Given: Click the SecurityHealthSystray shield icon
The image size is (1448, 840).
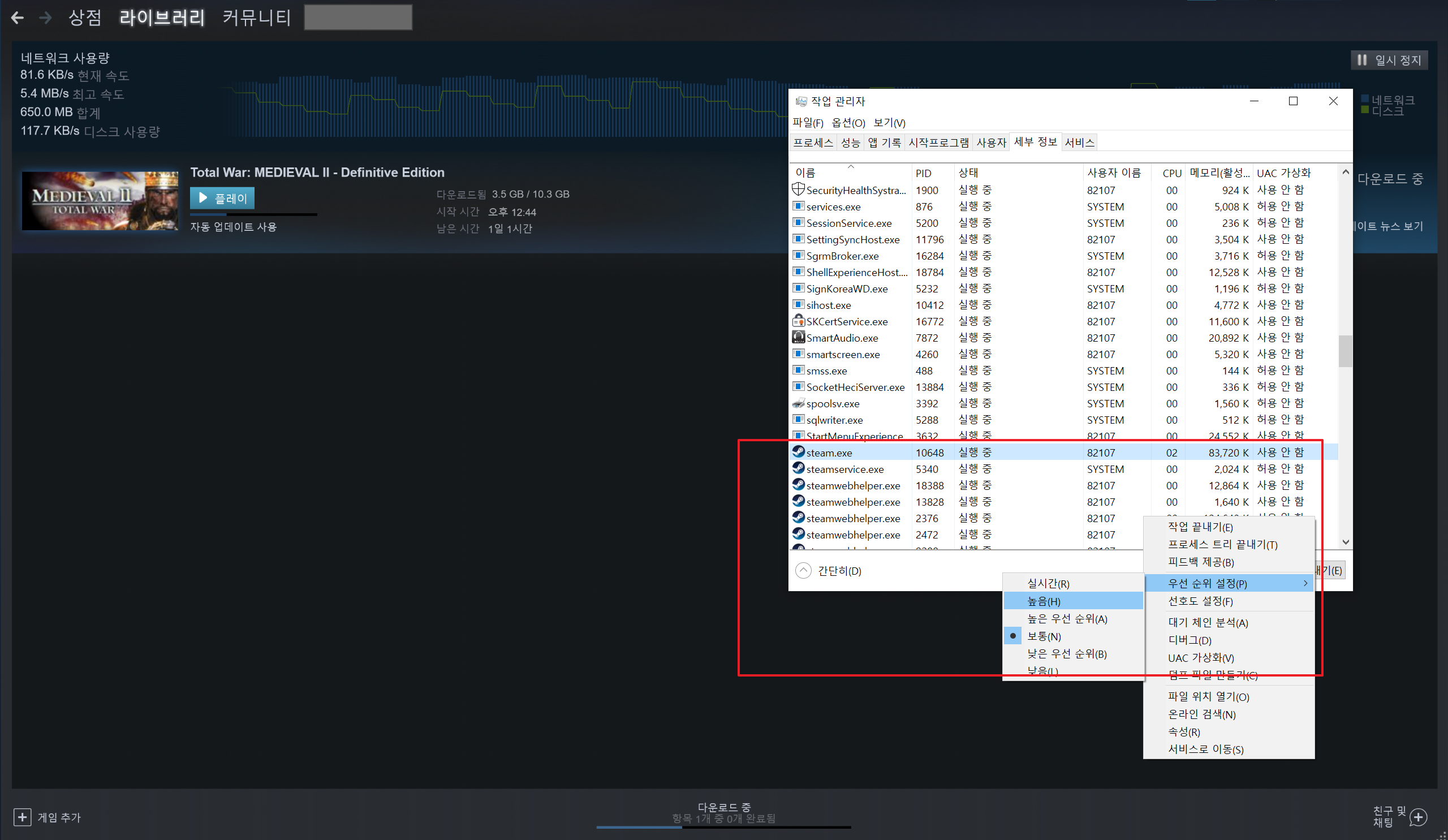Looking at the screenshot, I should 798,189.
